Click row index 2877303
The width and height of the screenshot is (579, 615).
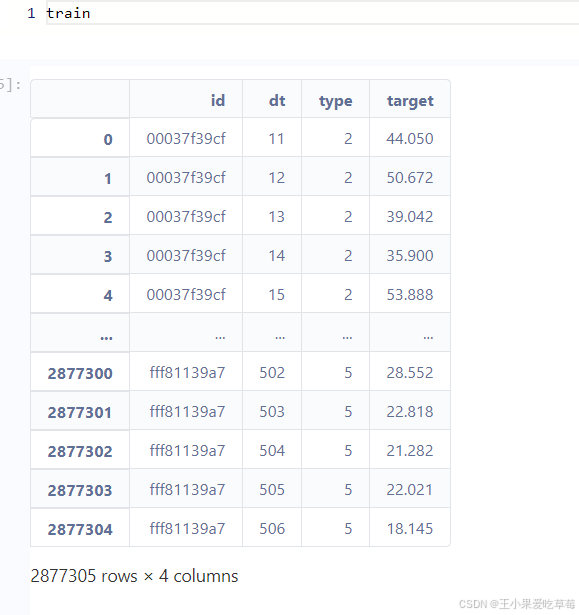[80, 490]
